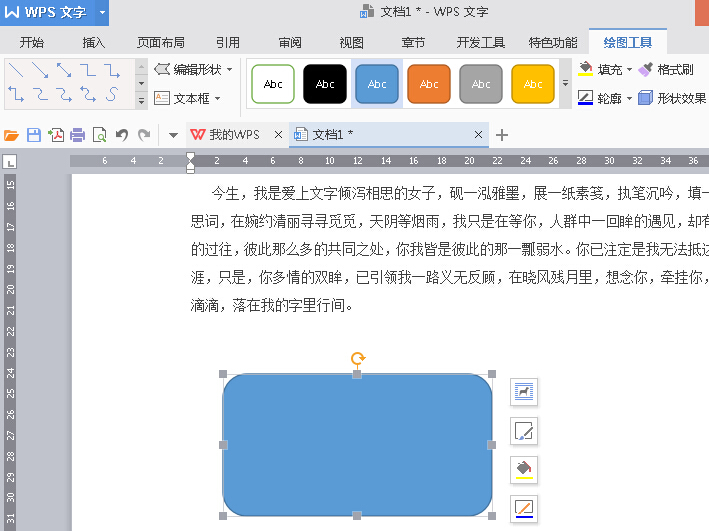Close the 文档1 tab
The image size is (709, 531).
coord(478,135)
